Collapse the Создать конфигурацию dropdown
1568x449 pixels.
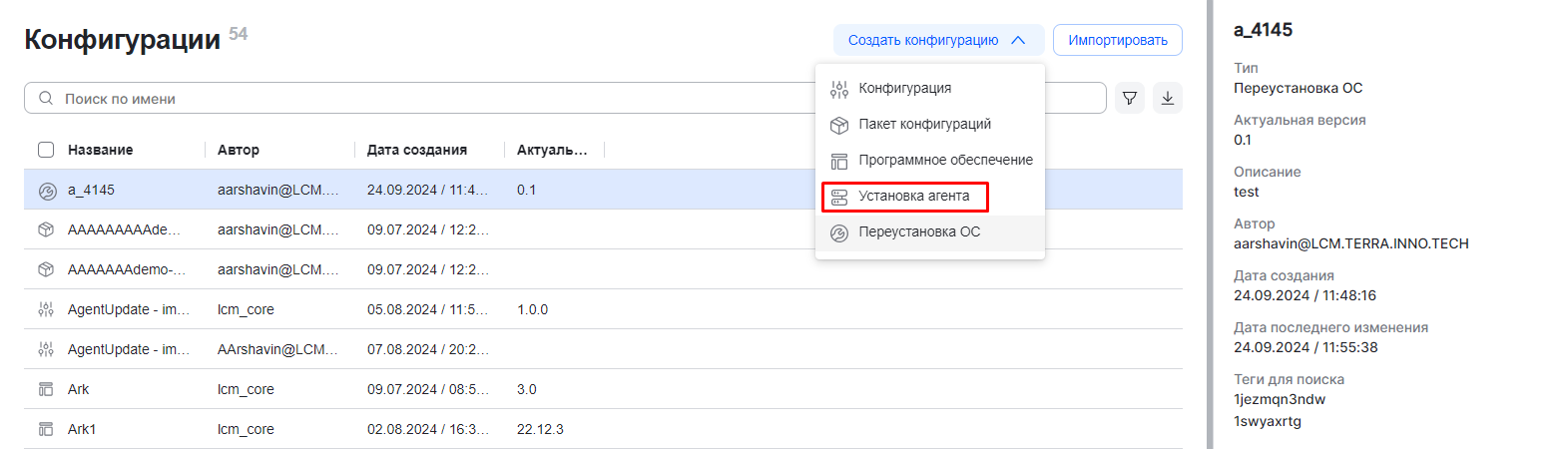[x=937, y=40]
